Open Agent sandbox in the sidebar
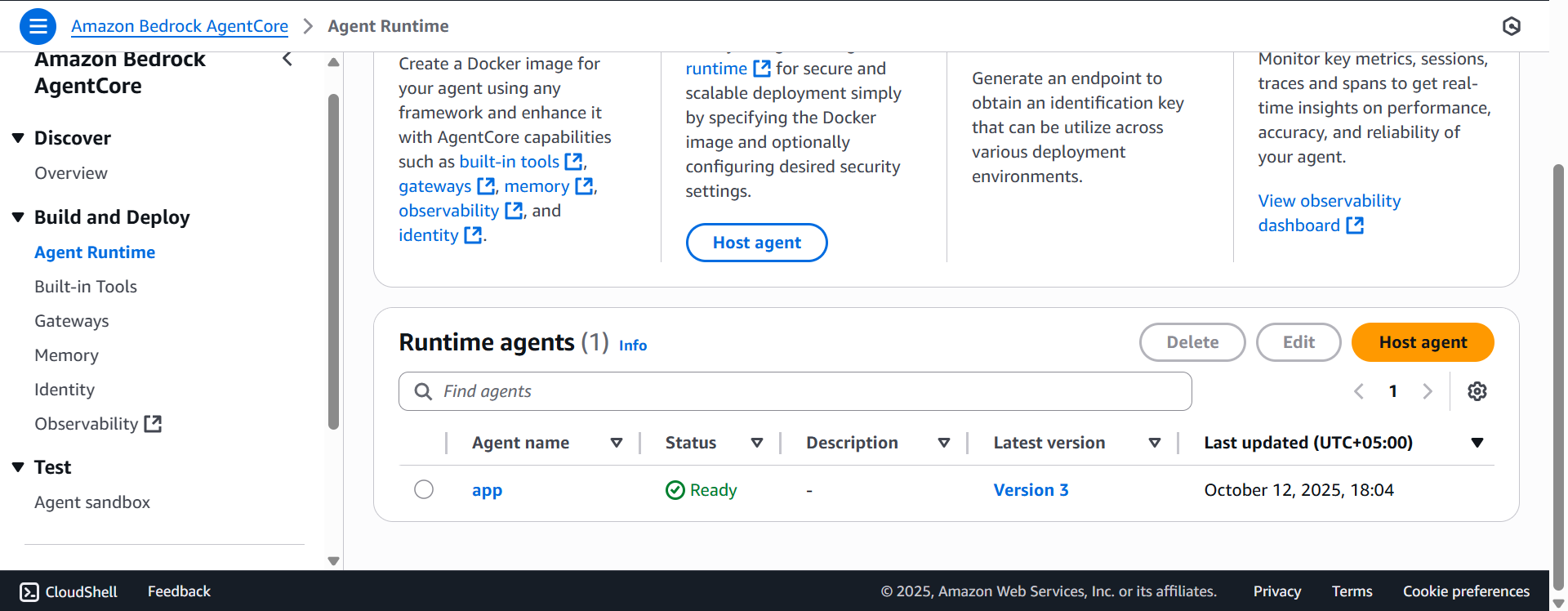This screenshot has width=1568, height=611. pyautogui.click(x=92, y=502)
